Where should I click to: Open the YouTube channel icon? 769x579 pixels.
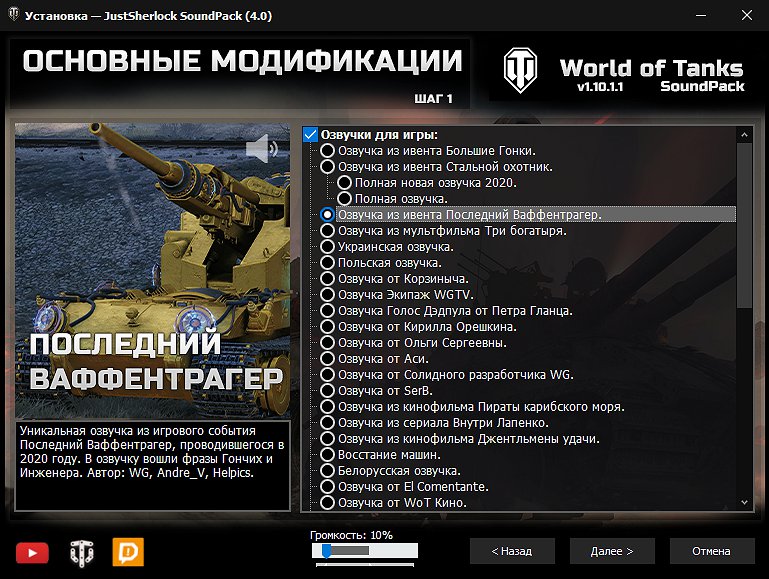point(32,553)
